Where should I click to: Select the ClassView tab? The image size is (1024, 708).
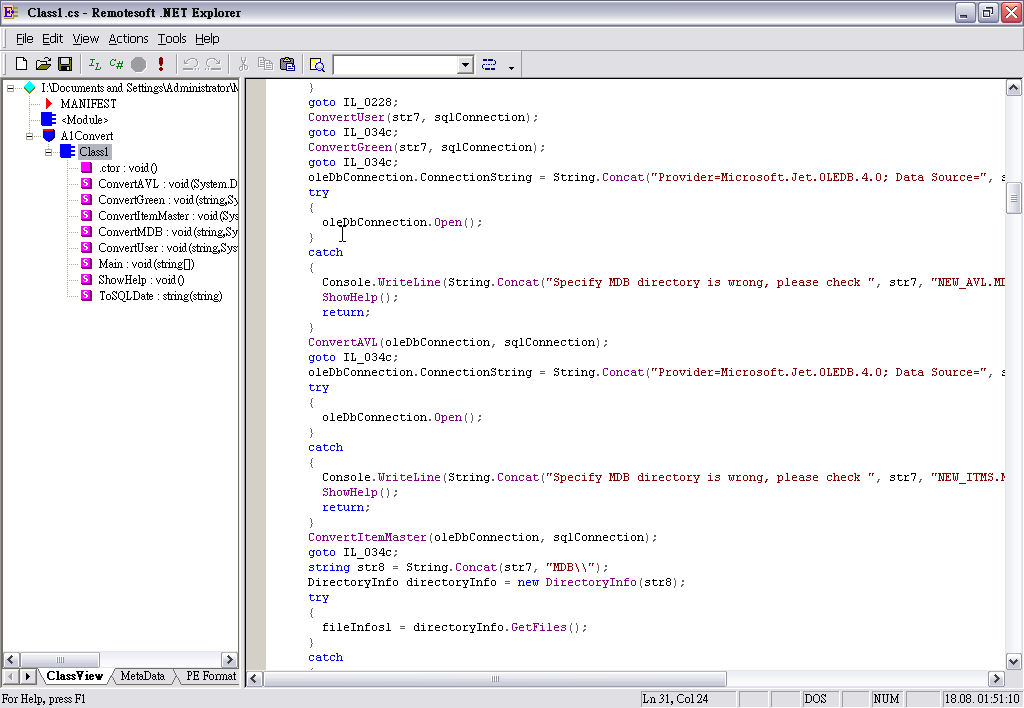click(x=74, y=676)
